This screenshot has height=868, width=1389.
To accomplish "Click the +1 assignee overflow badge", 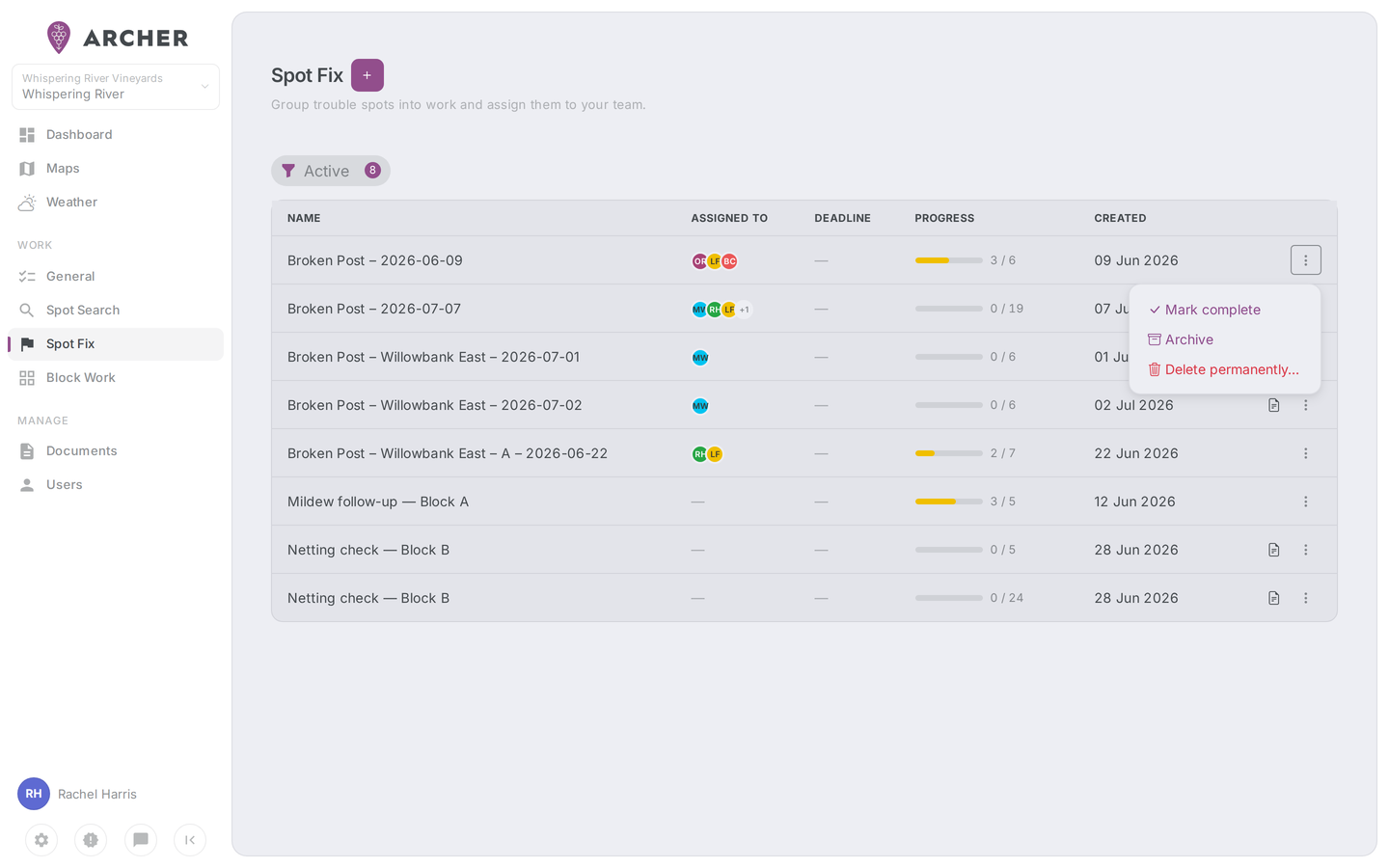I will 745,310.
